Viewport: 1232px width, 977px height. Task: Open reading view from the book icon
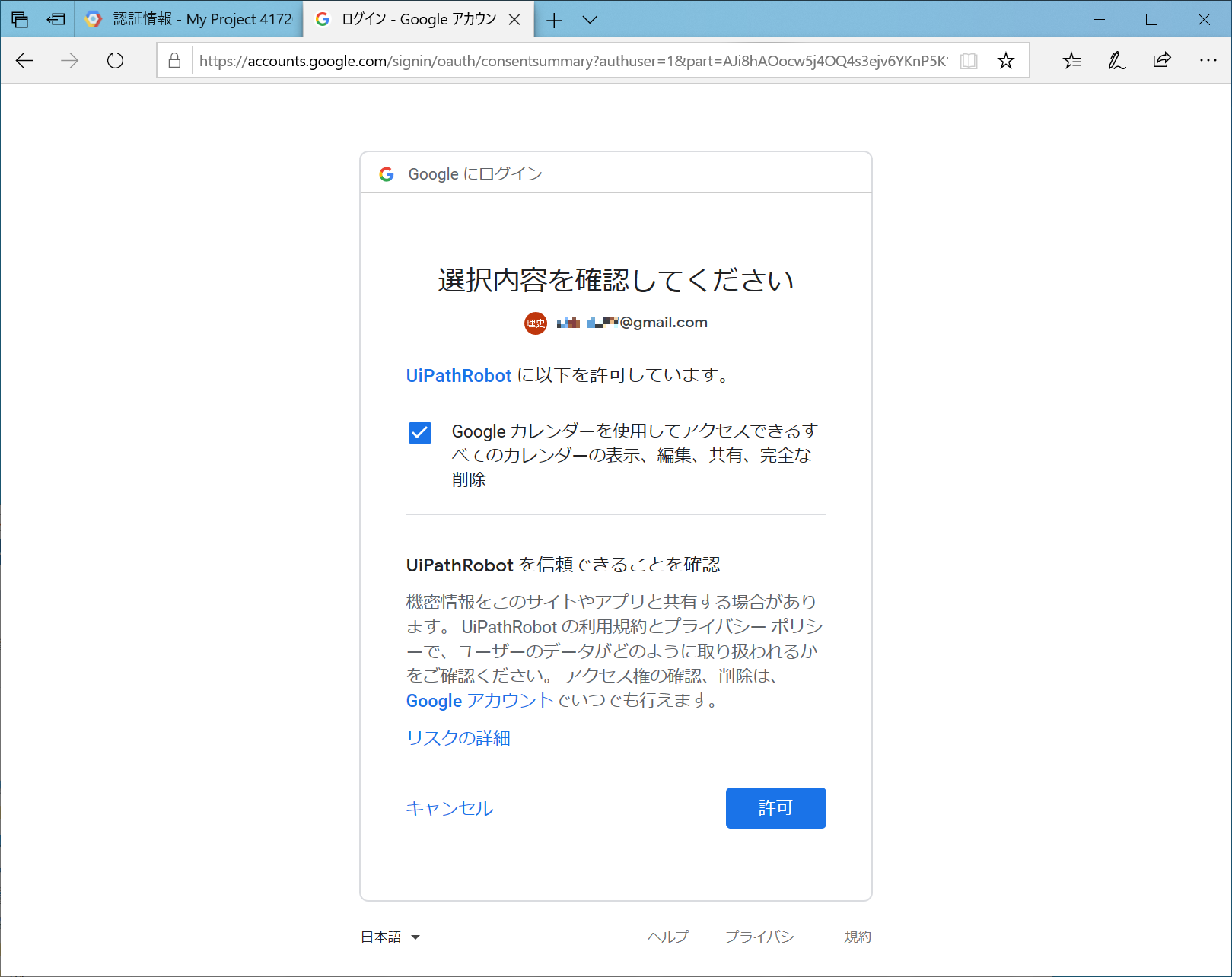(x=969, y=61)
